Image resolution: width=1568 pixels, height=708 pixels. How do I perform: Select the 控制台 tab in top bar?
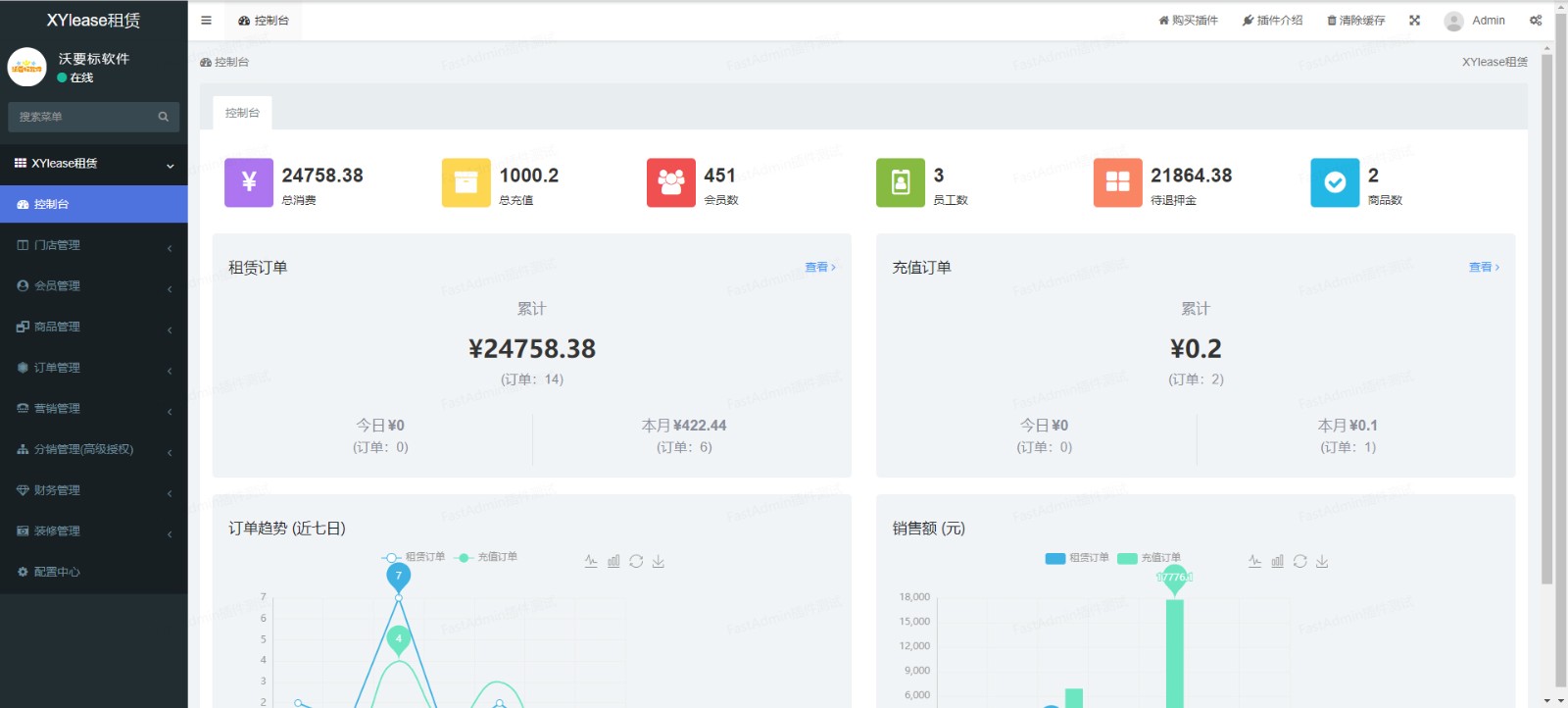point(264,21)
